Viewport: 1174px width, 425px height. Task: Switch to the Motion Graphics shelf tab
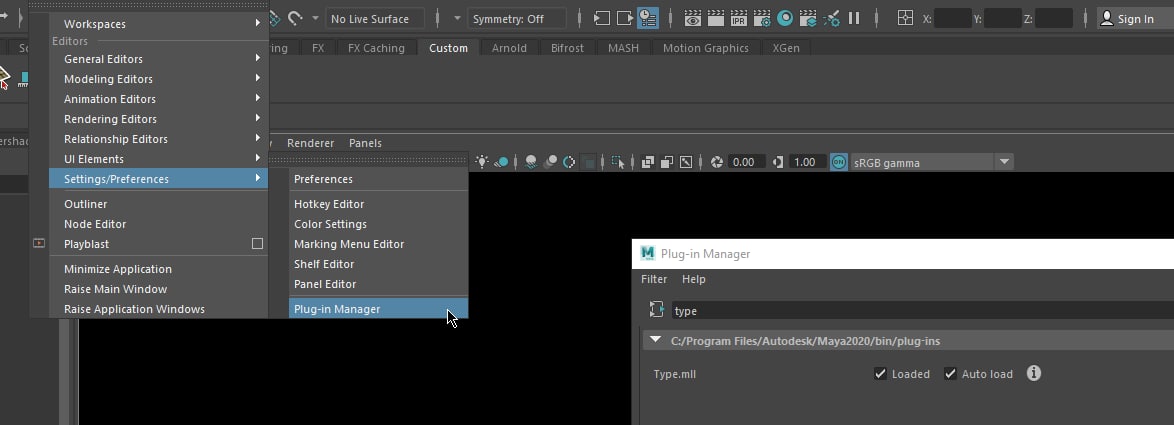(705, 48)
